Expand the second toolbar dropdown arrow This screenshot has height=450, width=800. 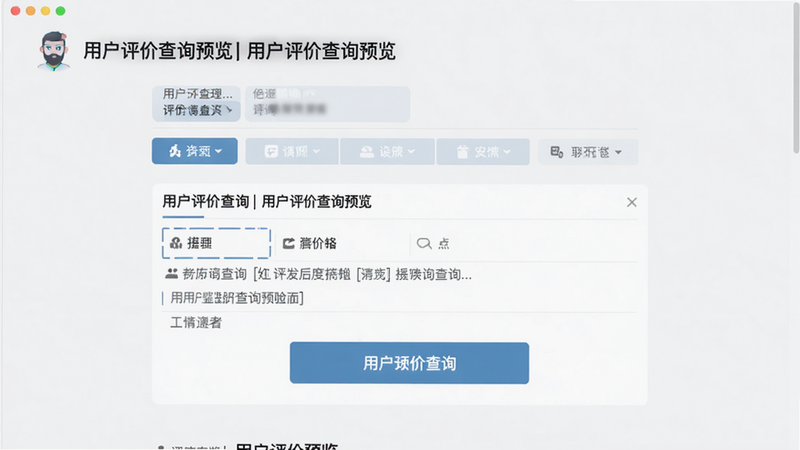[x=316, y=152]
